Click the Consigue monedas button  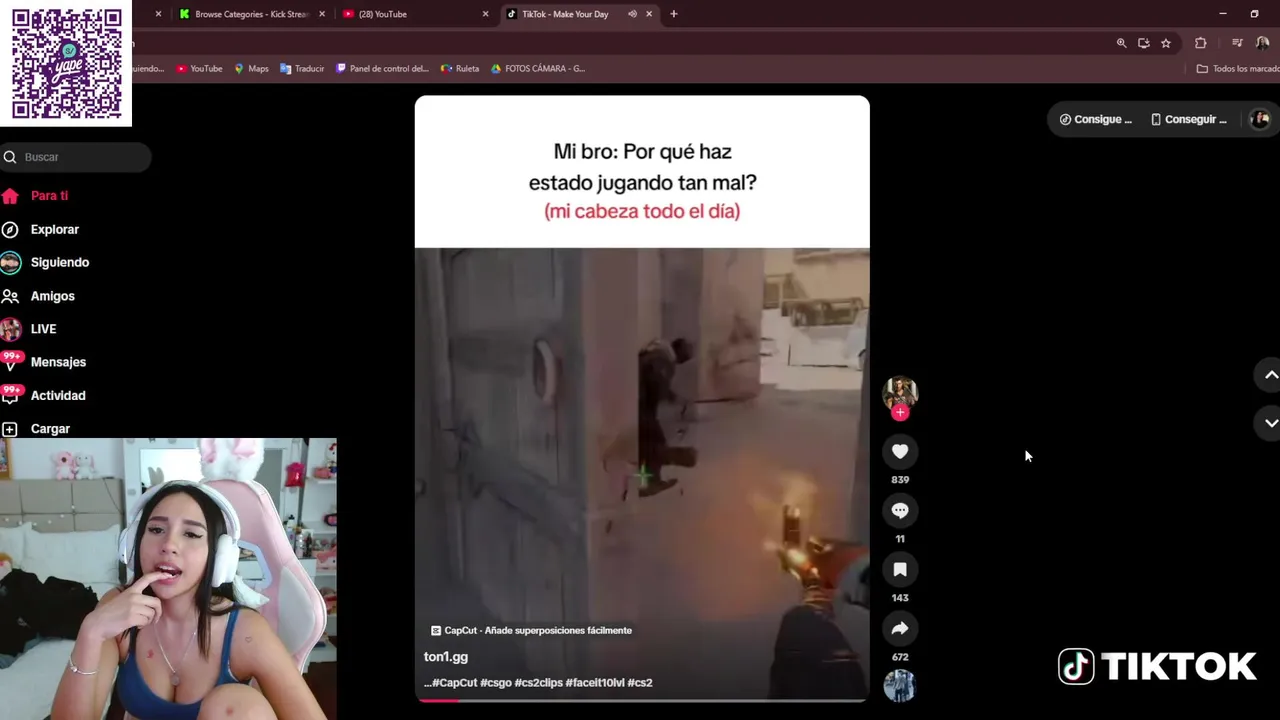pos(1096,119)
